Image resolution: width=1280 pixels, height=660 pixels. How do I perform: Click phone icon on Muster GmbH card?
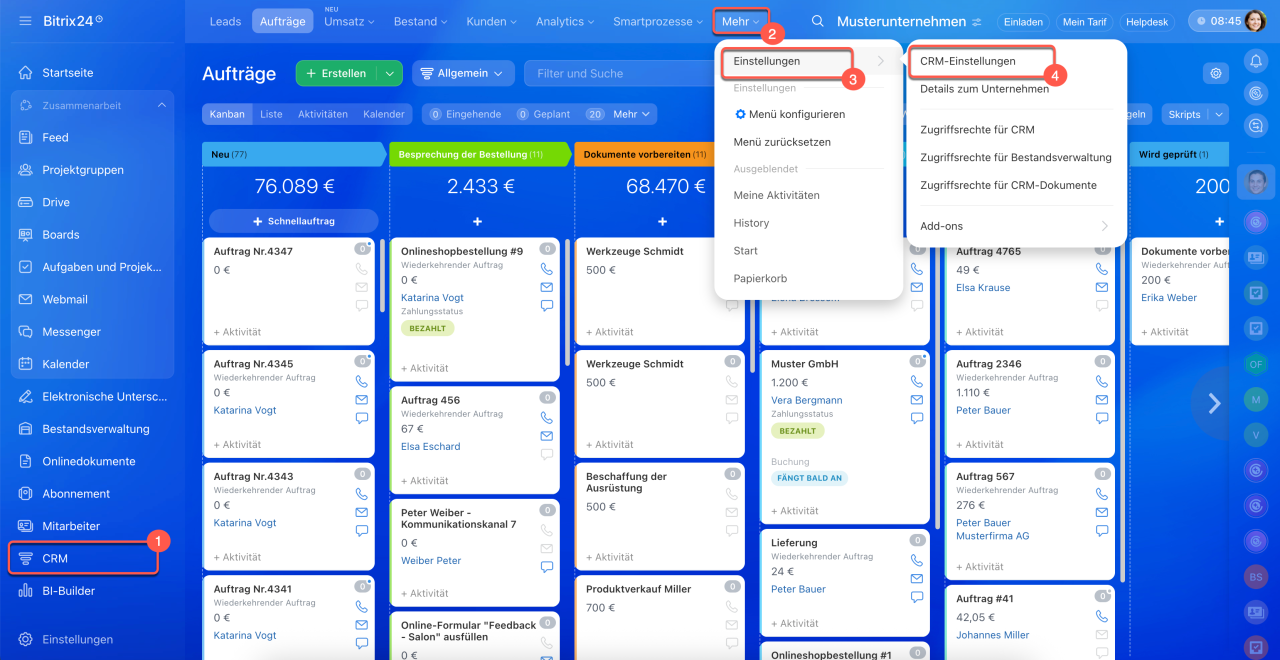tap(917, 382)
